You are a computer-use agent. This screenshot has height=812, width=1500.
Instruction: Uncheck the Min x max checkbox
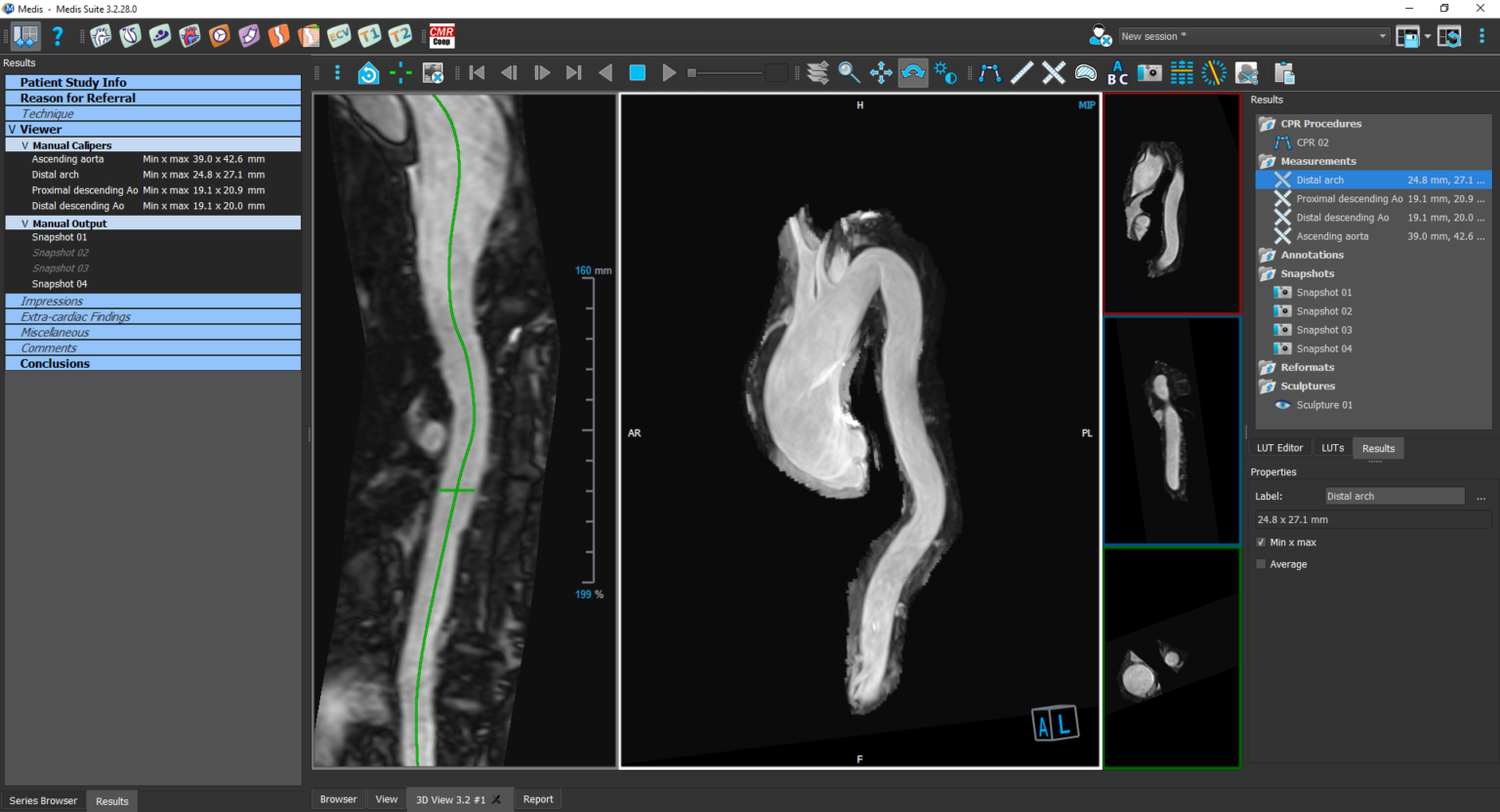pyautogui.click(x=1261, y=543)
